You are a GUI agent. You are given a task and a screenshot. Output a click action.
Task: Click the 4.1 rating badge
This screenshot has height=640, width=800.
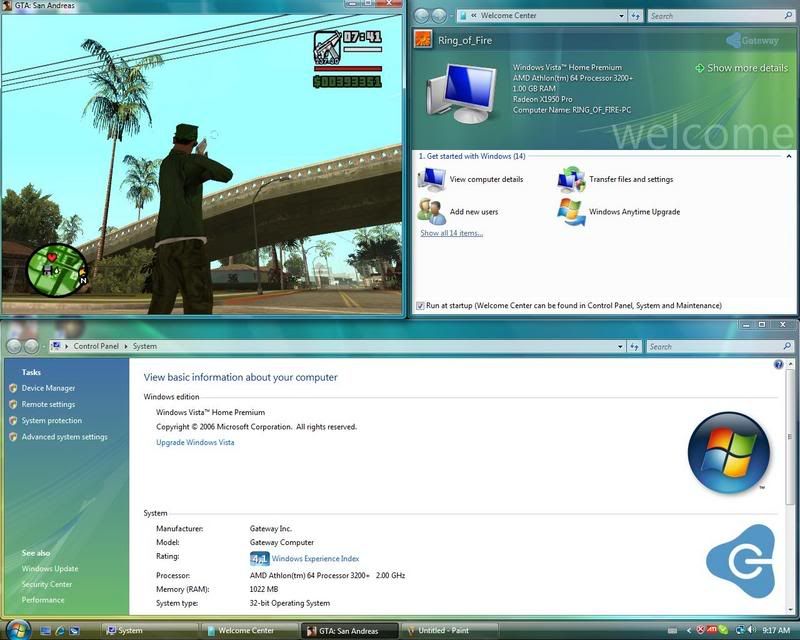(259, 559)
